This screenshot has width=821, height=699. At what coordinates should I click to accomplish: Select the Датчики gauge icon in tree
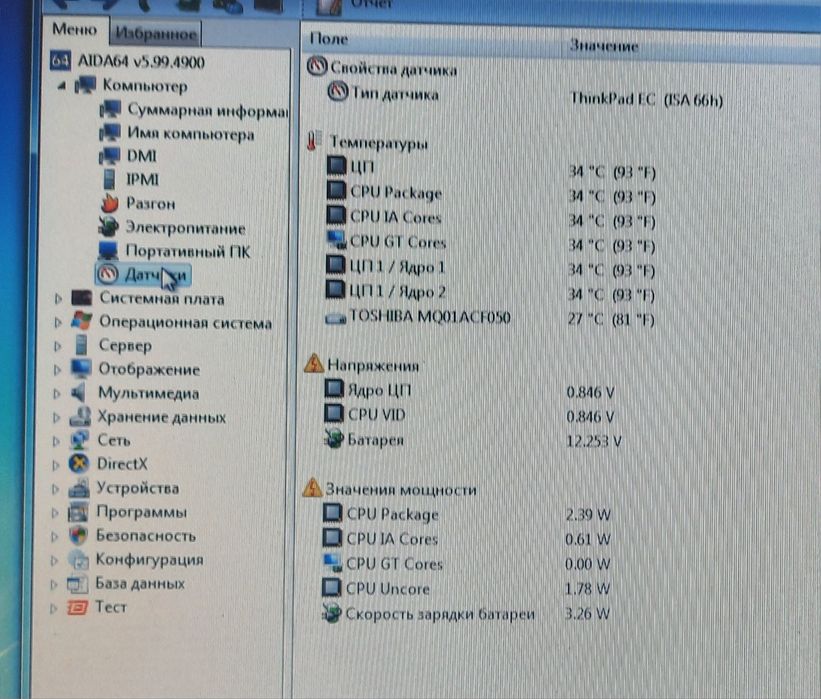[x=108, y=274]
